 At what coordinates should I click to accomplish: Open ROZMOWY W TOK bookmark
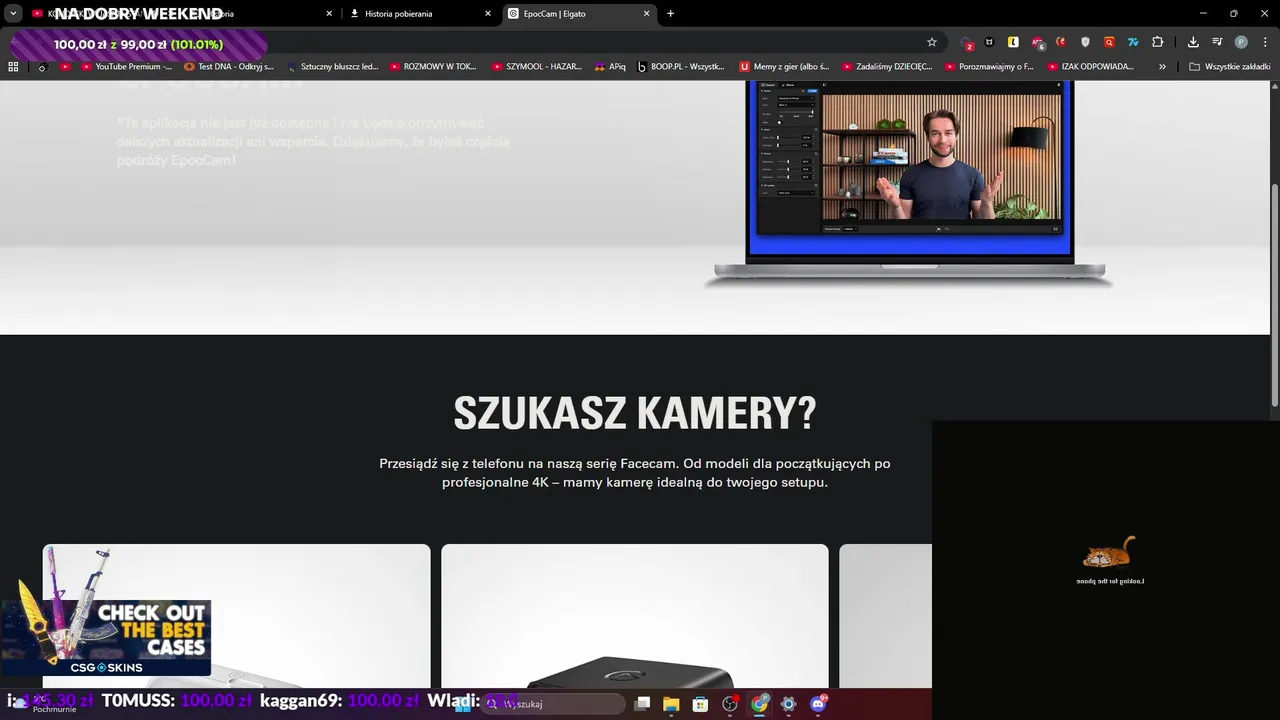pos(434,67)
